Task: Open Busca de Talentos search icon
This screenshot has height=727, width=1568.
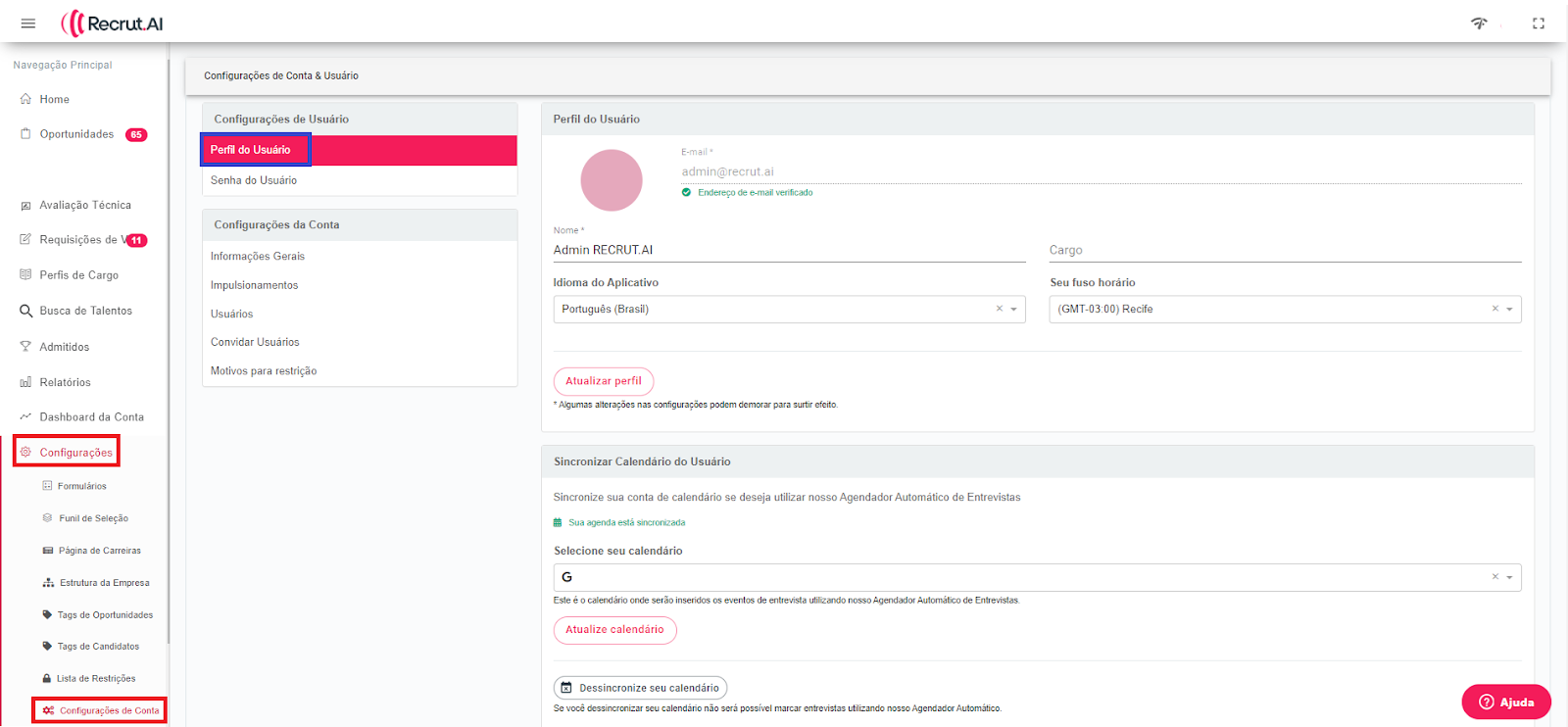Action: pos(25,311)
